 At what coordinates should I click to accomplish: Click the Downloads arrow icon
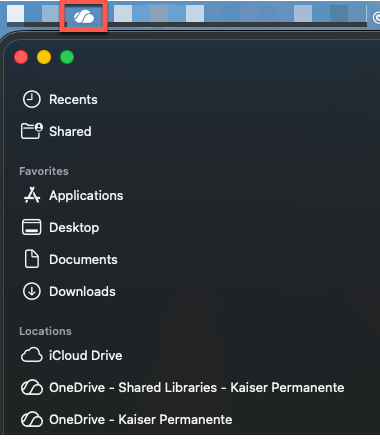point(32,291)
